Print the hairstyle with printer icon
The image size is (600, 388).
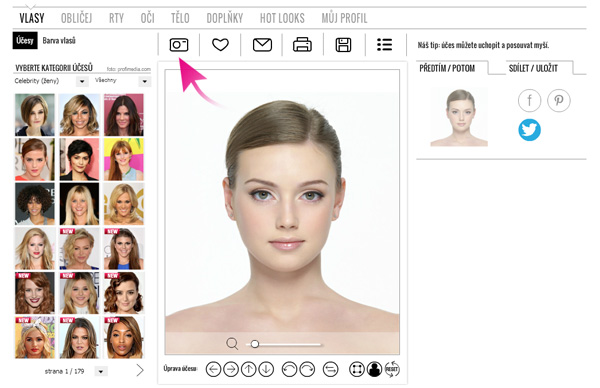tap(302, 45)
